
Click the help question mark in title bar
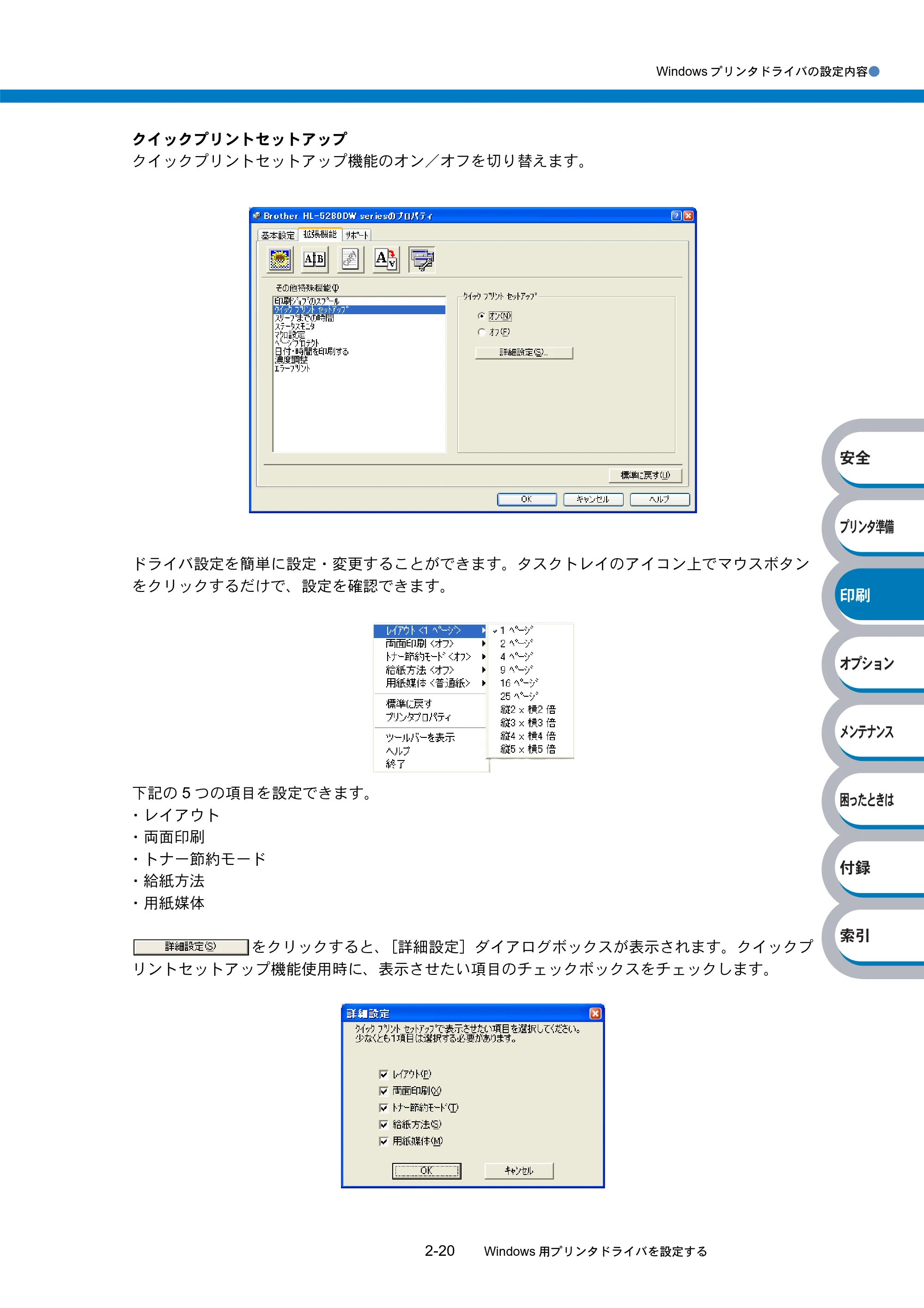click(x=676, y=216)
